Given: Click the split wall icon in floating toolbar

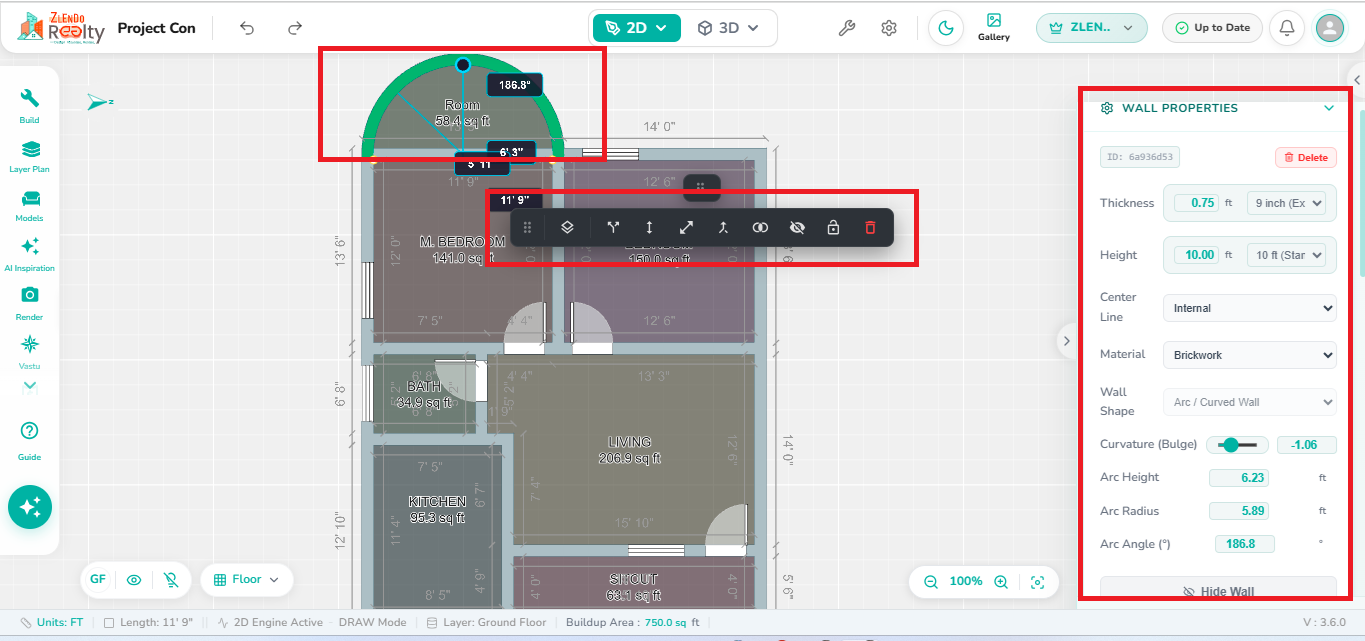Looking at the screenshot, I should coord(613,227).
